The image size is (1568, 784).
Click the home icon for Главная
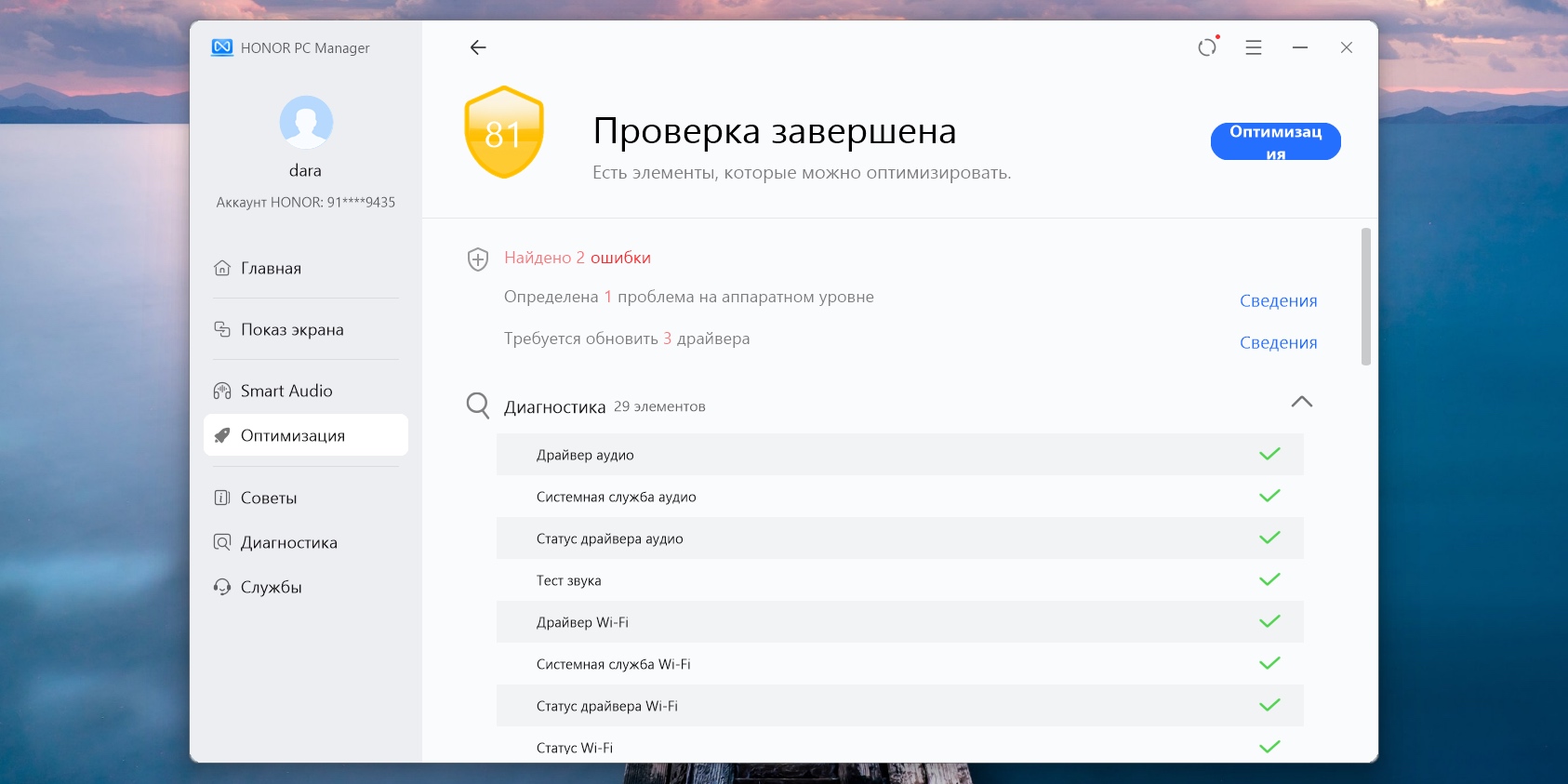click(222, 268)
